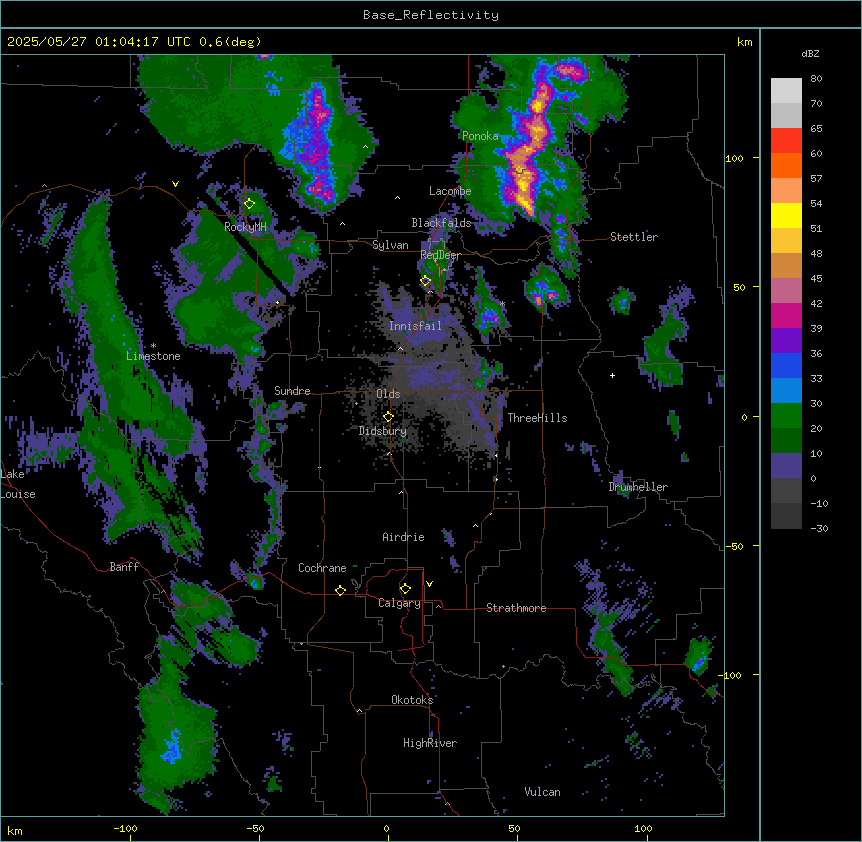The image size is (862, 842).
Task: Select the bright green 20–30 dBZ swatch
Action: click(x=786, y=416)
